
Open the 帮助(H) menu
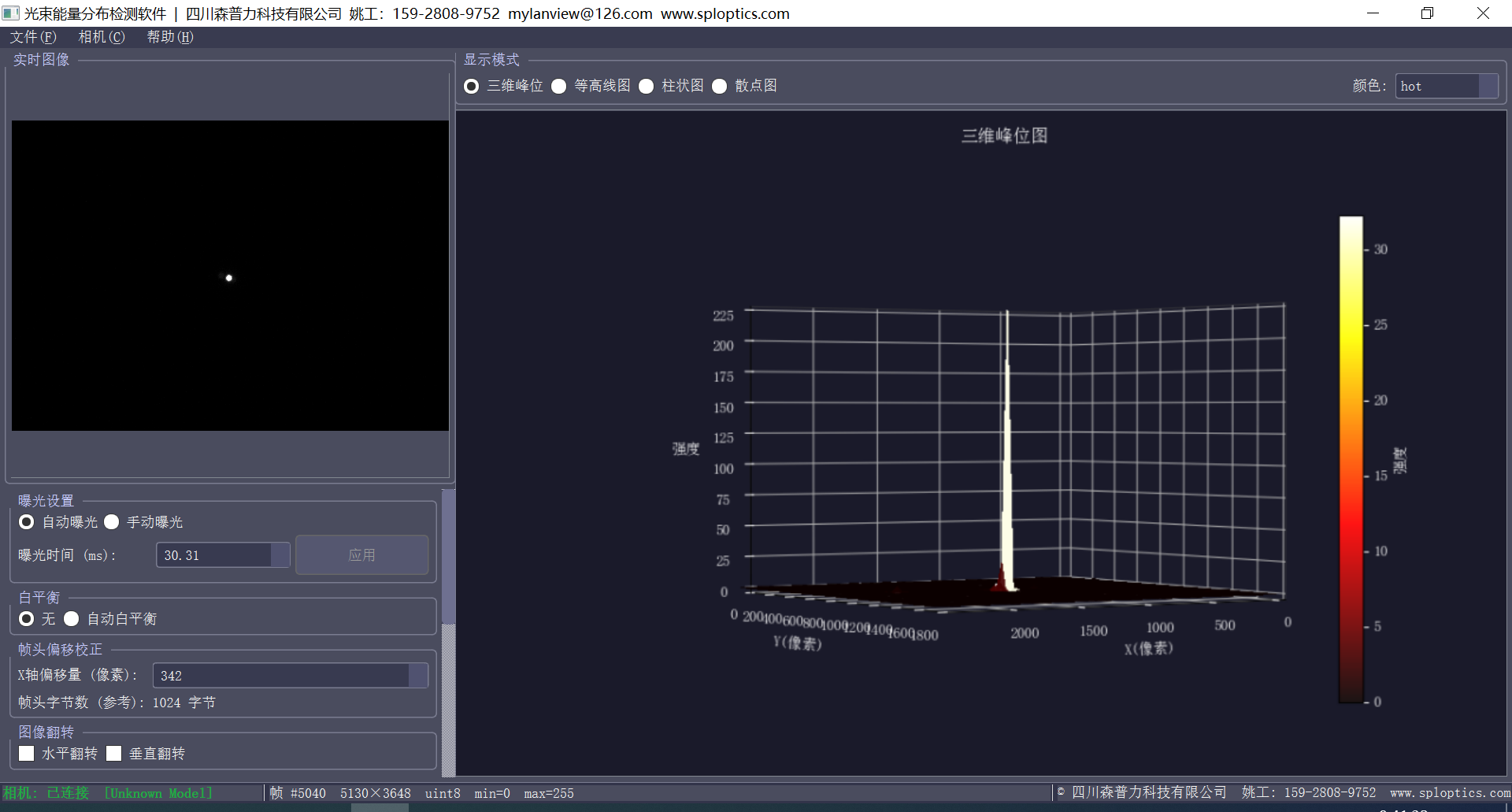tap(170, 37)
